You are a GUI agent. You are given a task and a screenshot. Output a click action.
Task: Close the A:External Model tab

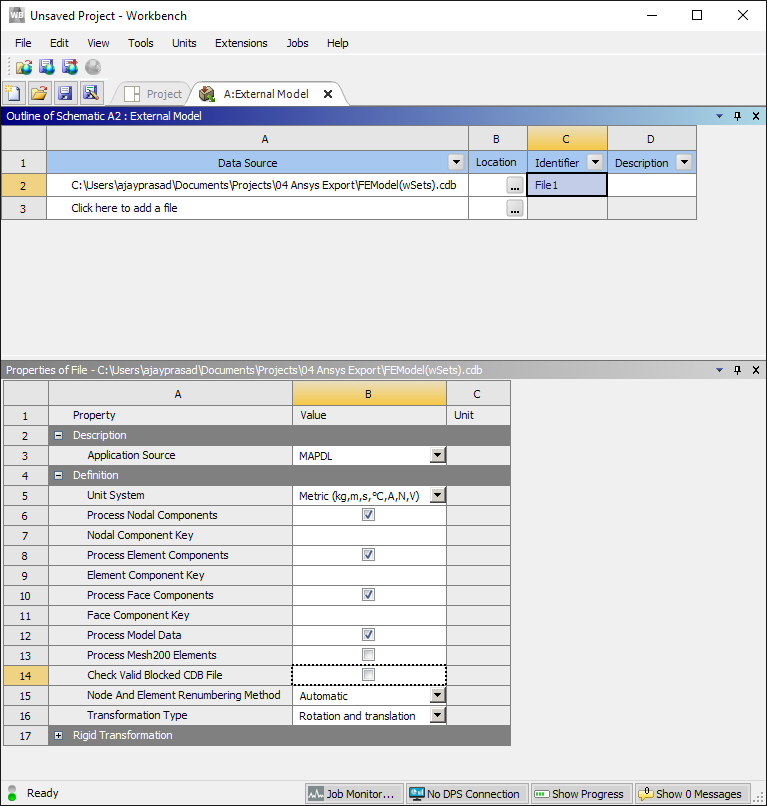click(x=328, y=94)
